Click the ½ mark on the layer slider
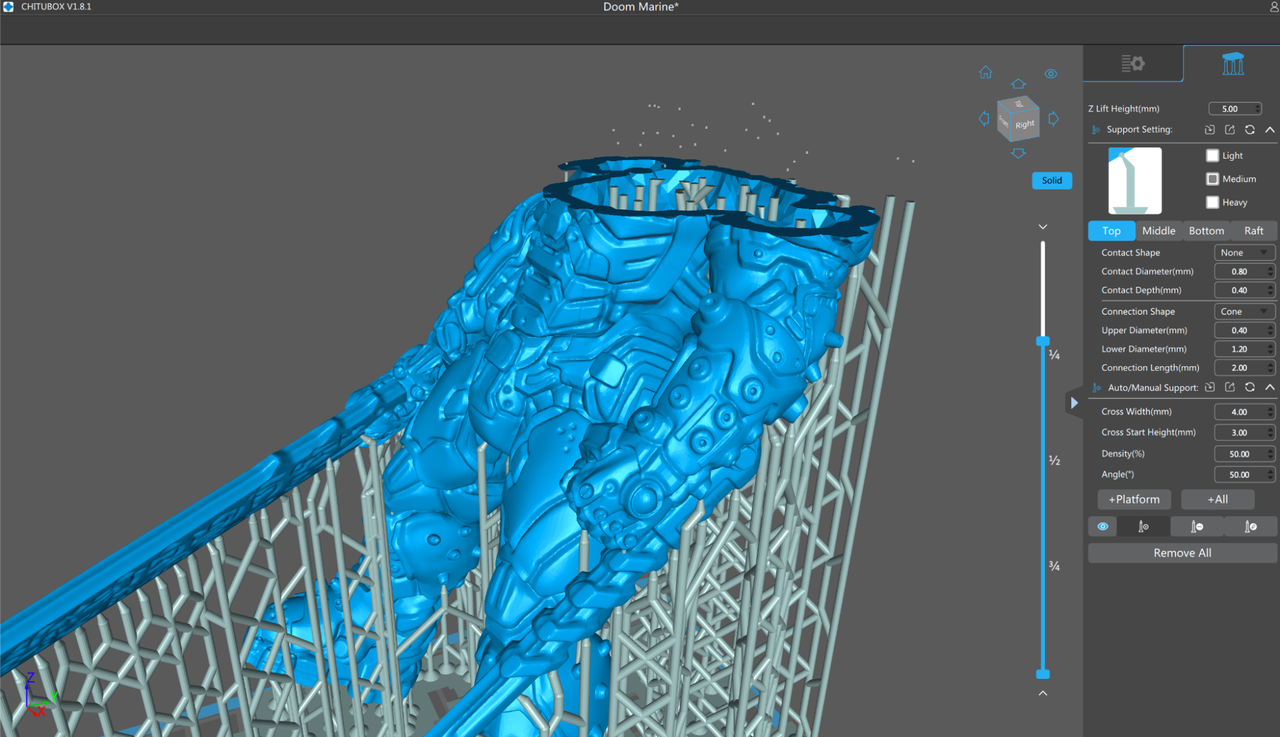The image size is (1280, 737). click(1054, 461)
